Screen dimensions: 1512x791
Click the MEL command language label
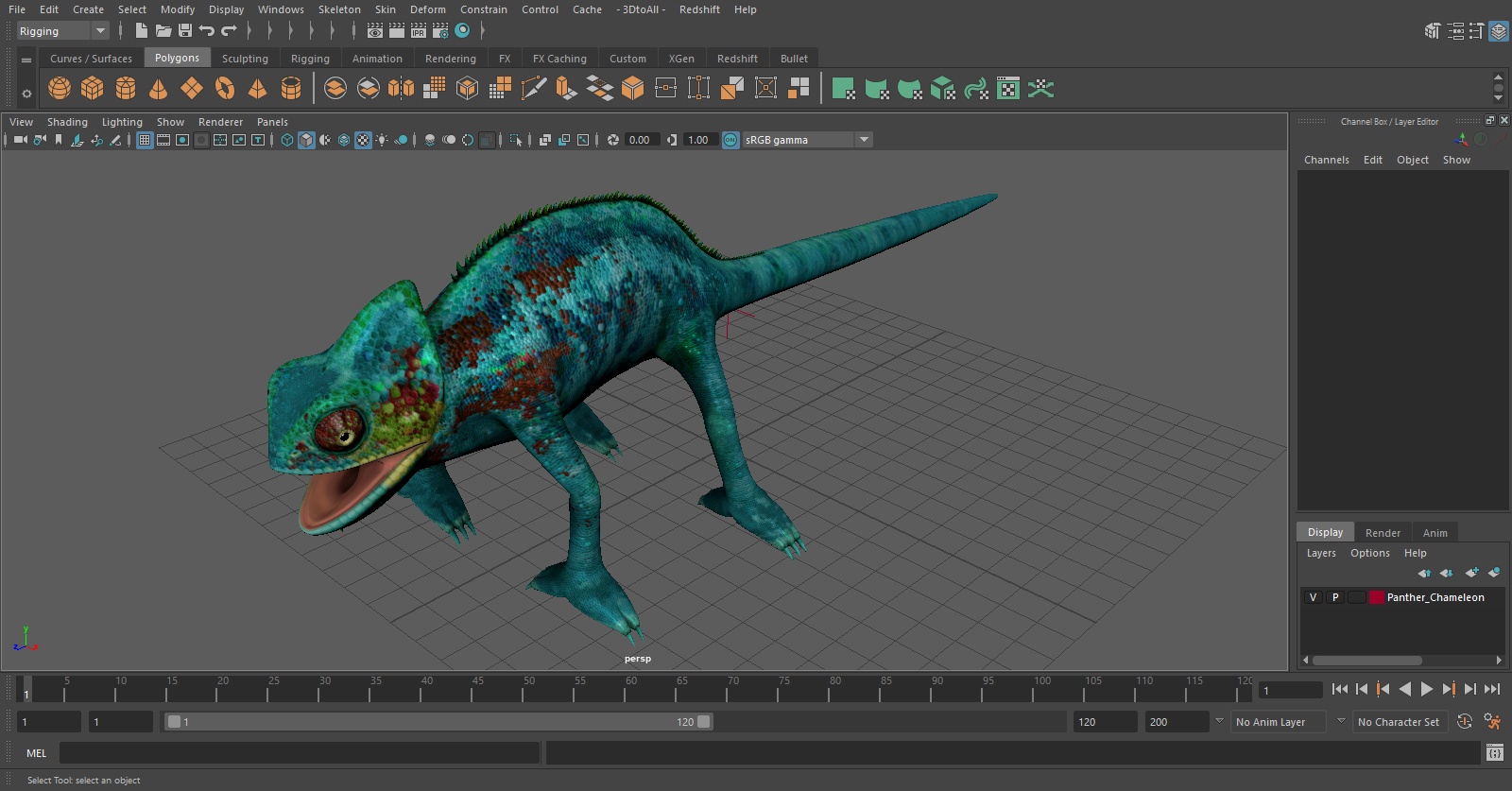(x=36, y=753)
